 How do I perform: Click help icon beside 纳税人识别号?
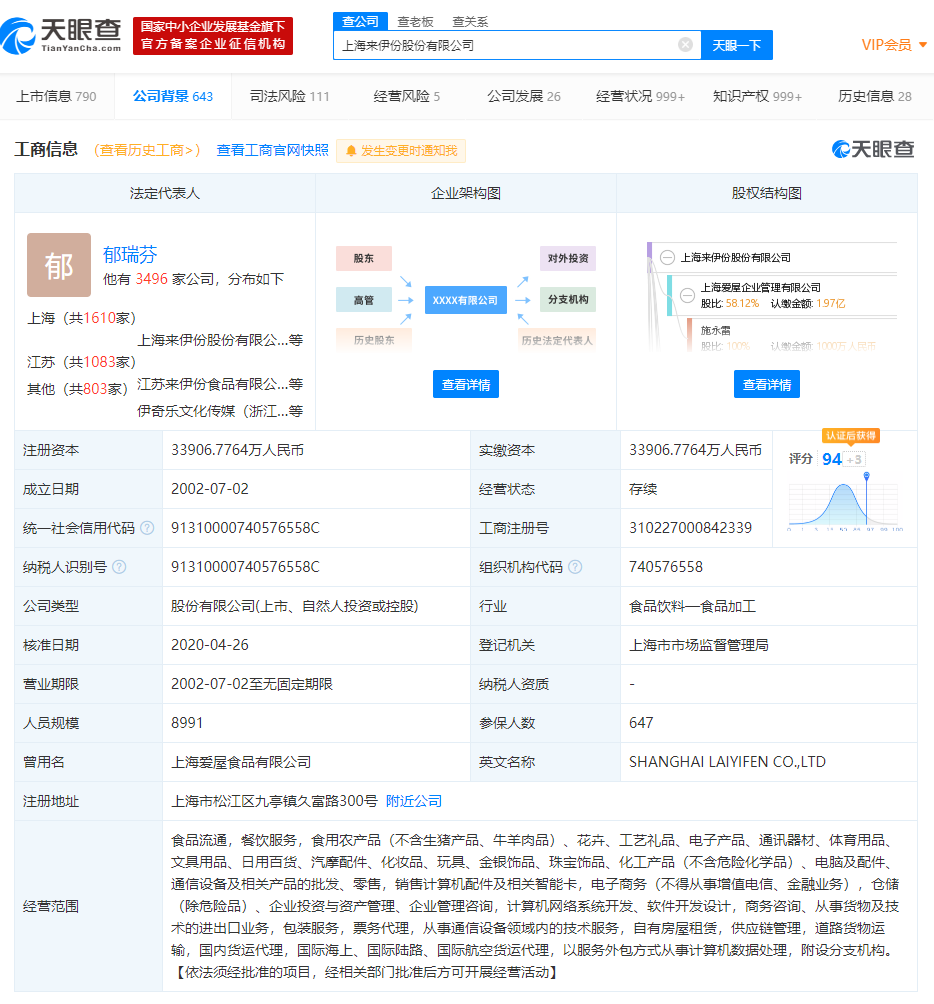(x=119, y=567)
